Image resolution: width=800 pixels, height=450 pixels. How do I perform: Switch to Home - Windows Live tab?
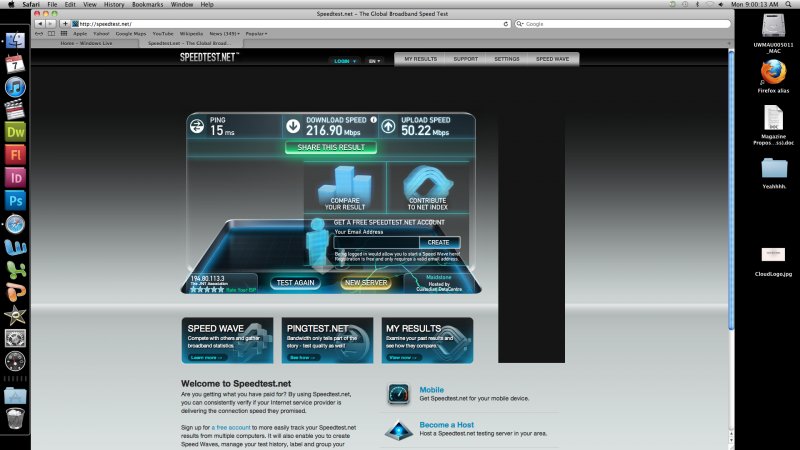pos(86,43)
